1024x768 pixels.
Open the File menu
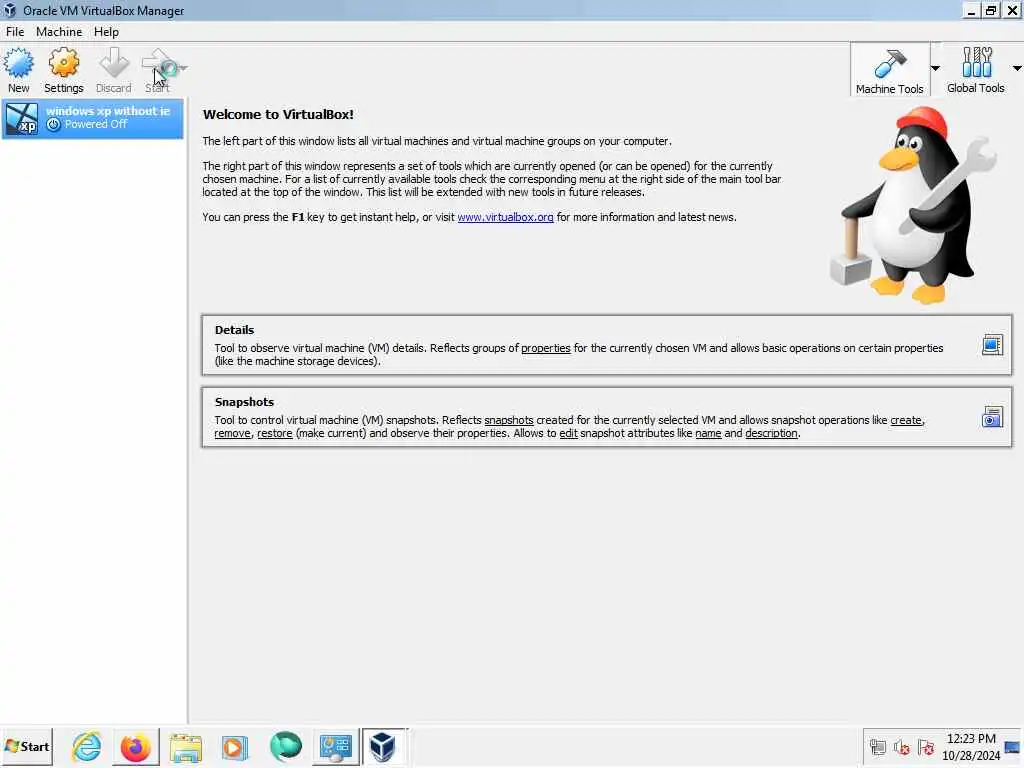pyautogui.click(x=15, y=31)
